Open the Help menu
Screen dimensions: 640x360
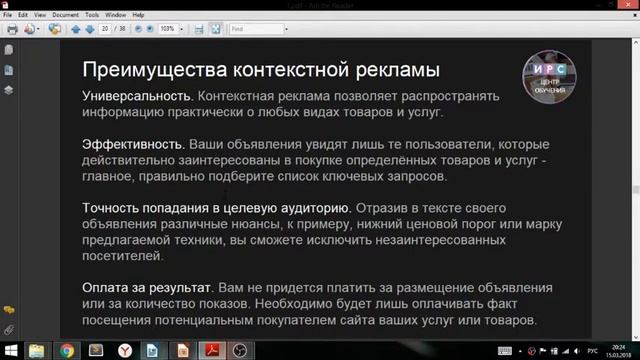[138, 15]
